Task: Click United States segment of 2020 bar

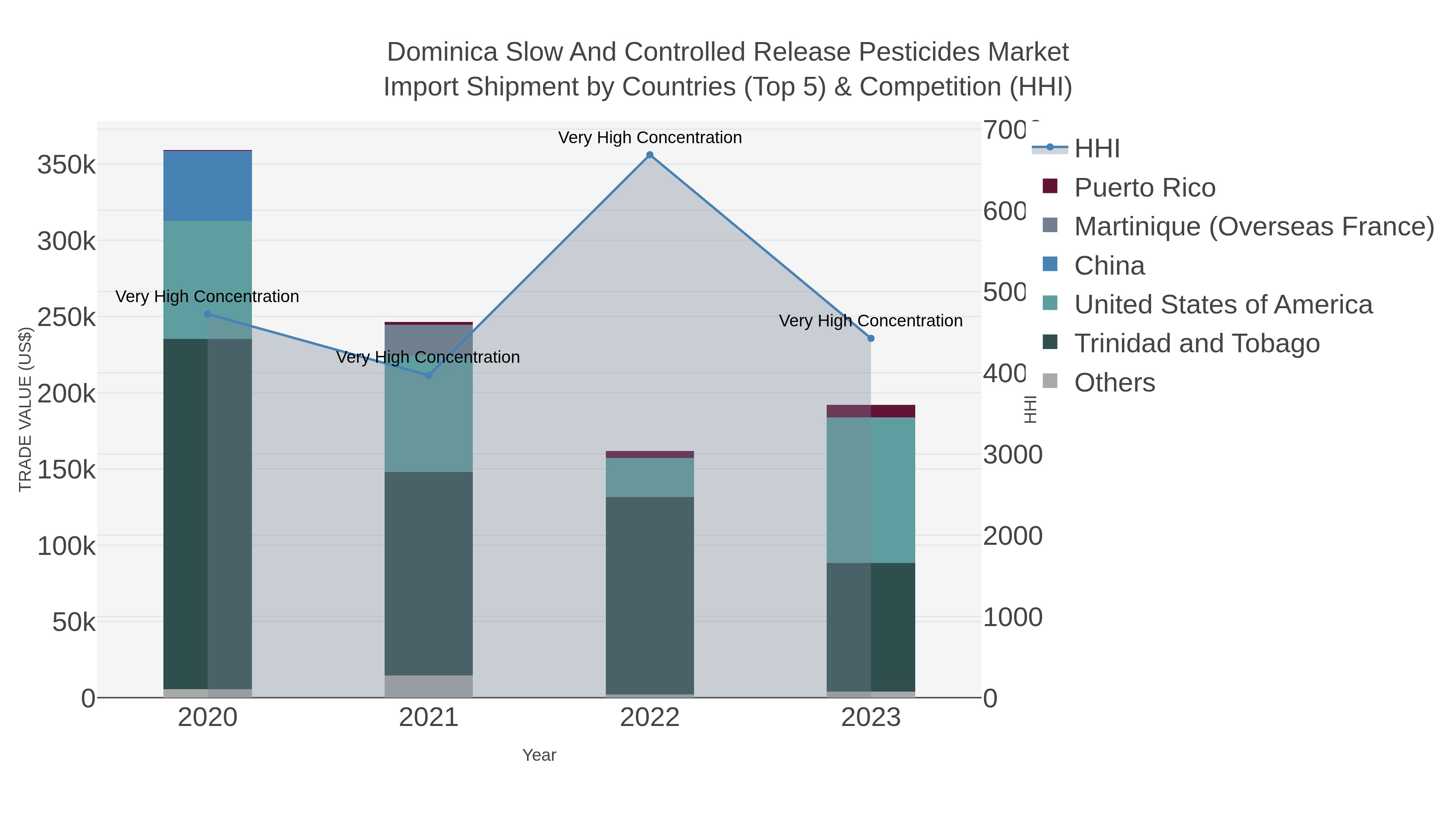Action: pyautogui.click(x=207, y=280)
